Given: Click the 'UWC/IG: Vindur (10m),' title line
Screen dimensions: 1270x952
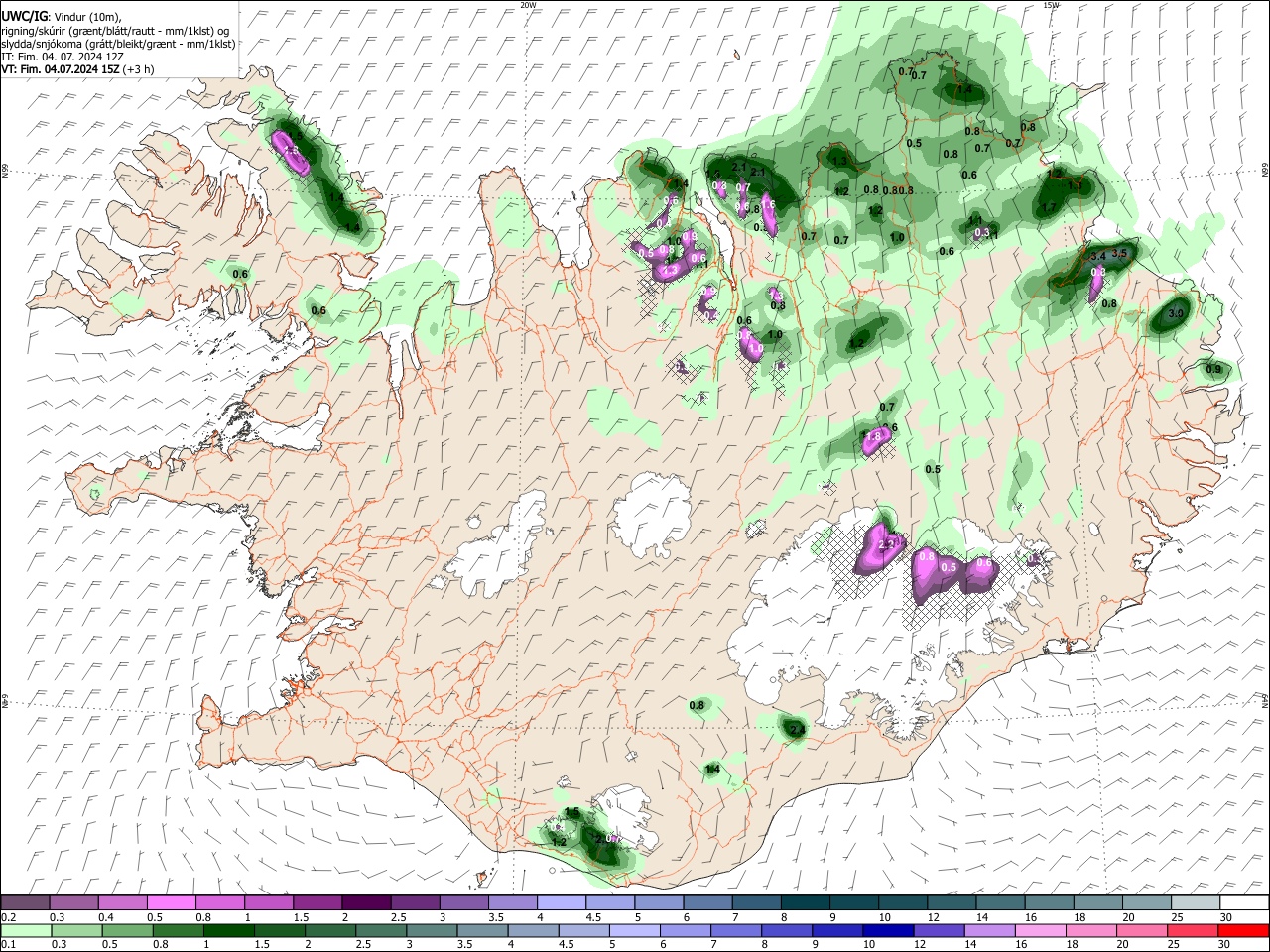Looking at the screenshot, I should pos(62,17).
